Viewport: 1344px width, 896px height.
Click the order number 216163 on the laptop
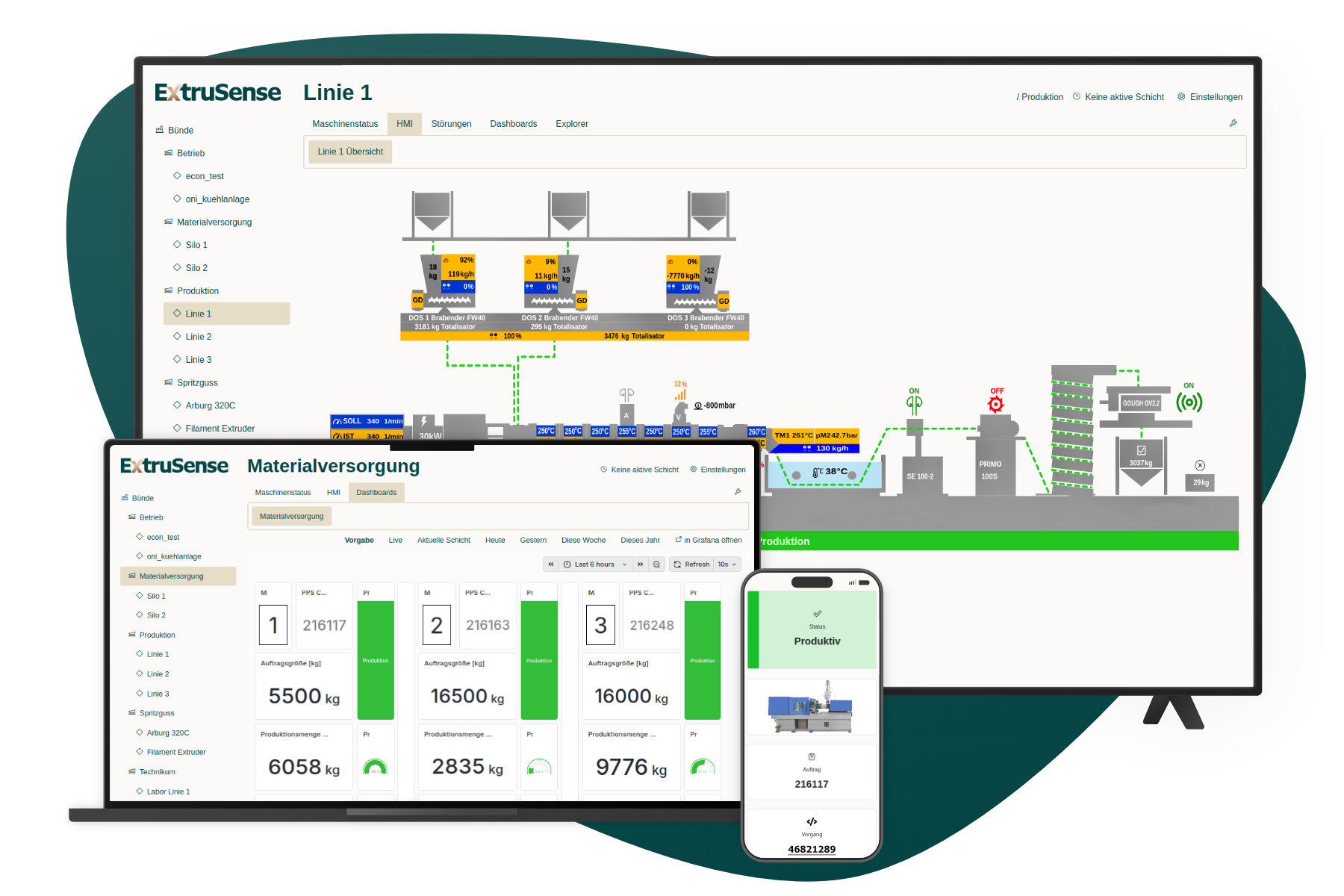(x=488, y=625)
